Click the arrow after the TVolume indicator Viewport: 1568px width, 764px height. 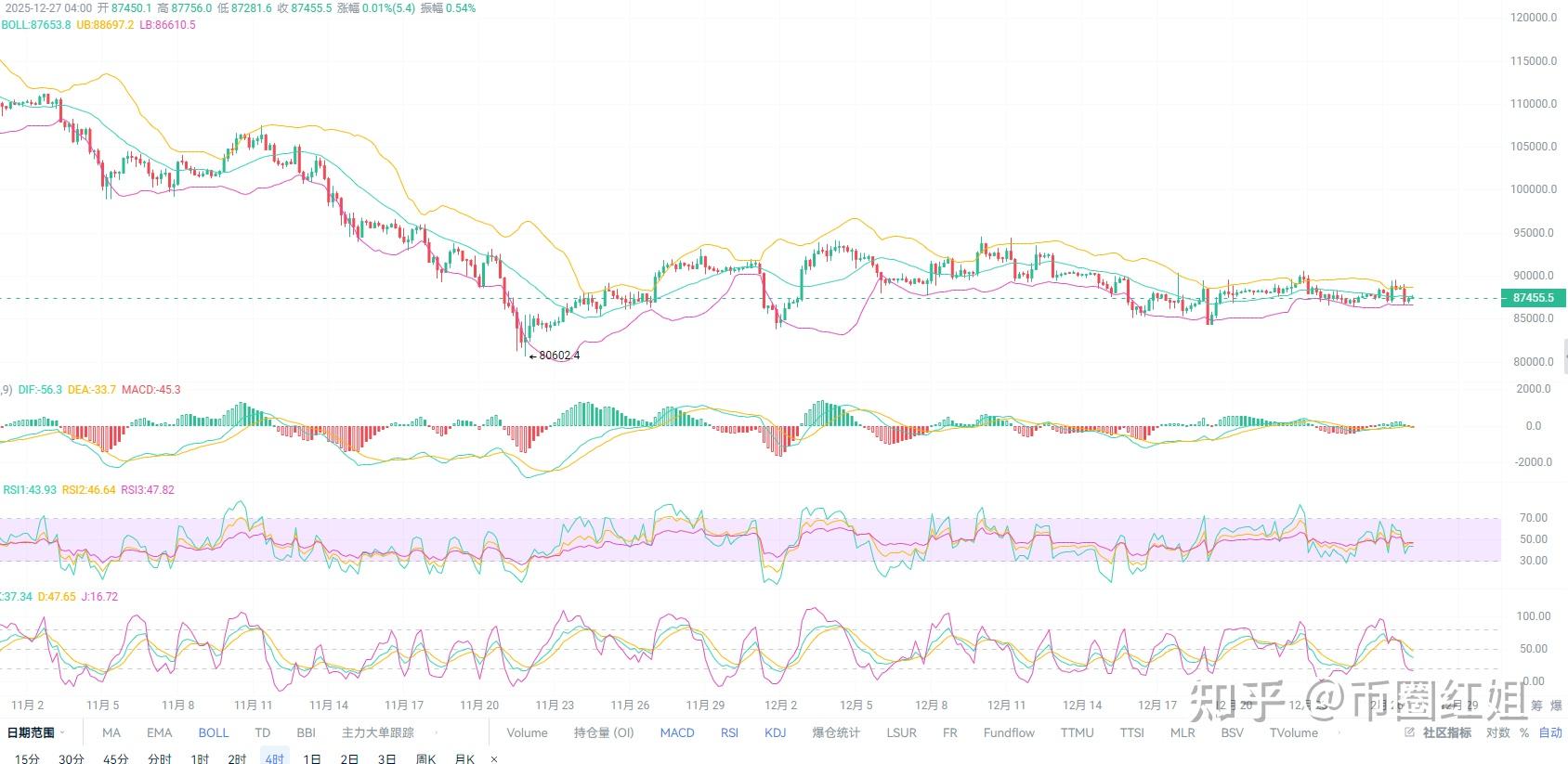coord(1339,732)
